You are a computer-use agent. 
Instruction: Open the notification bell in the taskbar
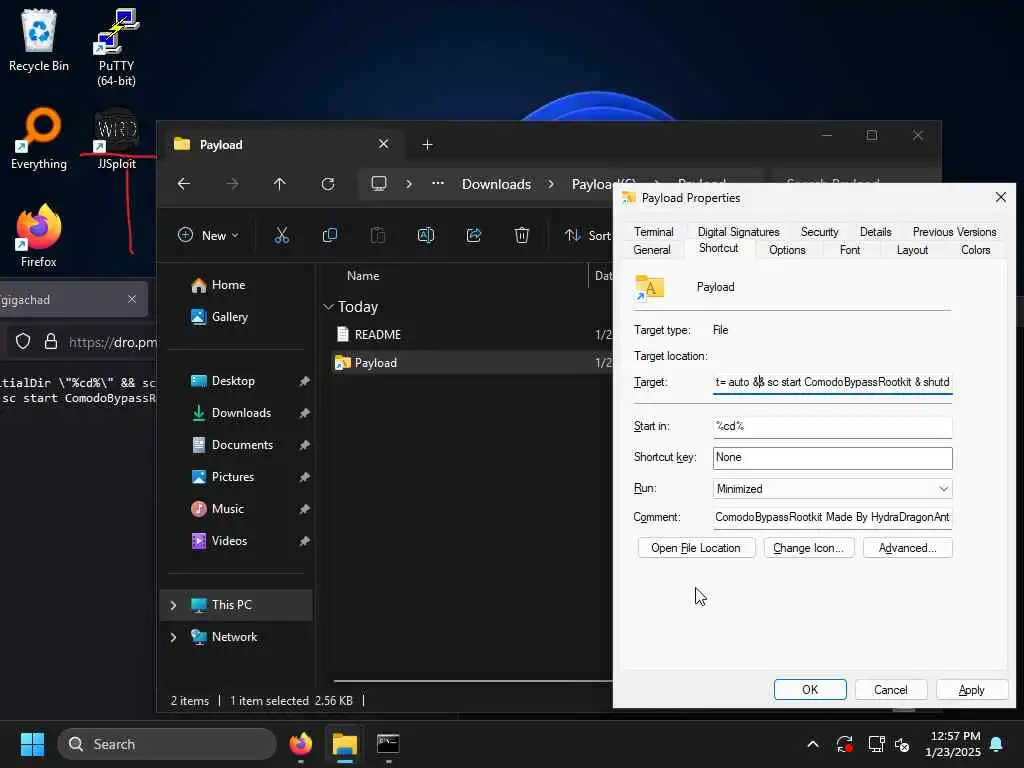click(x=997, y=744)
